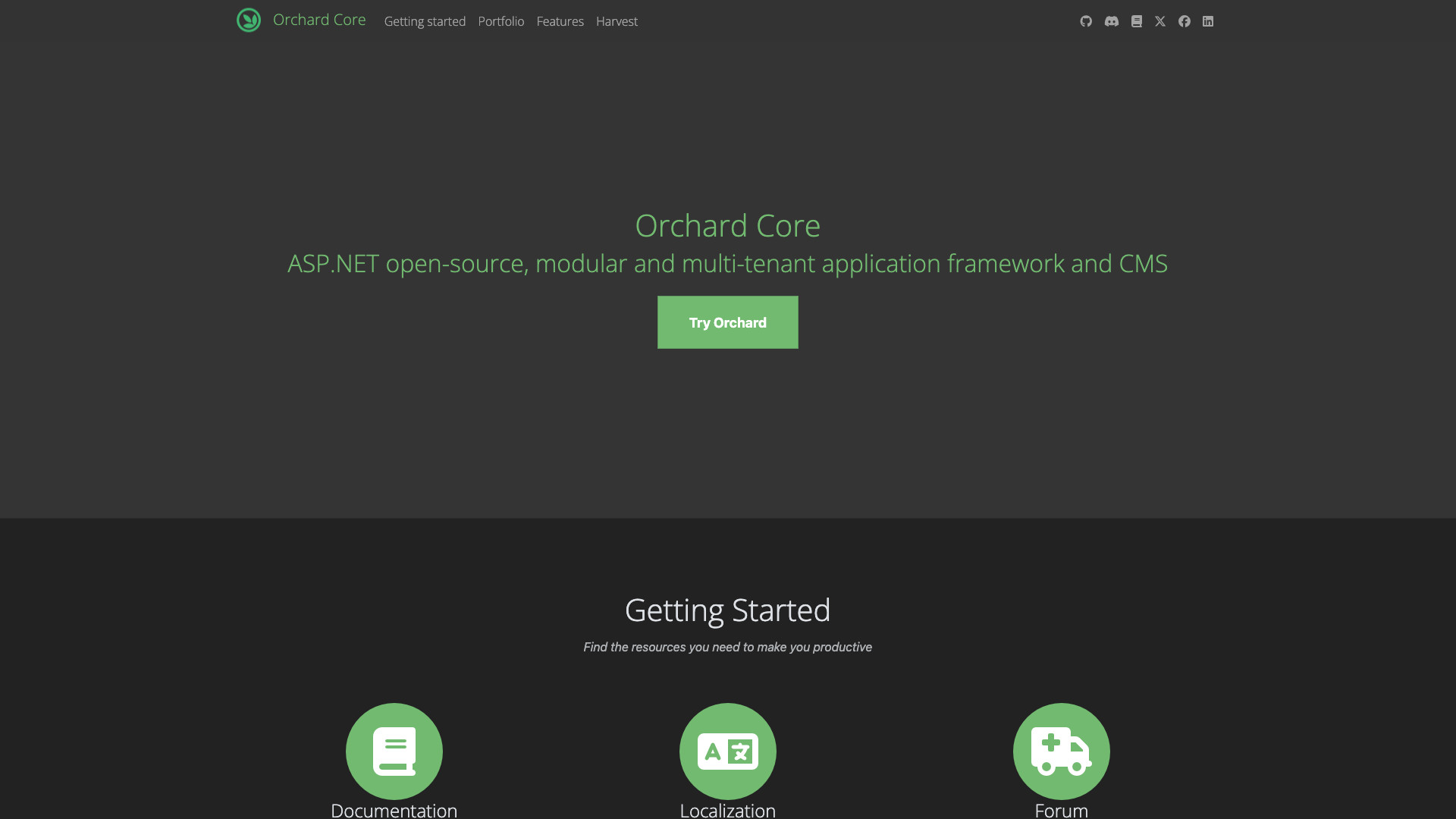Click the Getting Started section heading
This screenshot has height=819, width=1456.
click(728, 610)
